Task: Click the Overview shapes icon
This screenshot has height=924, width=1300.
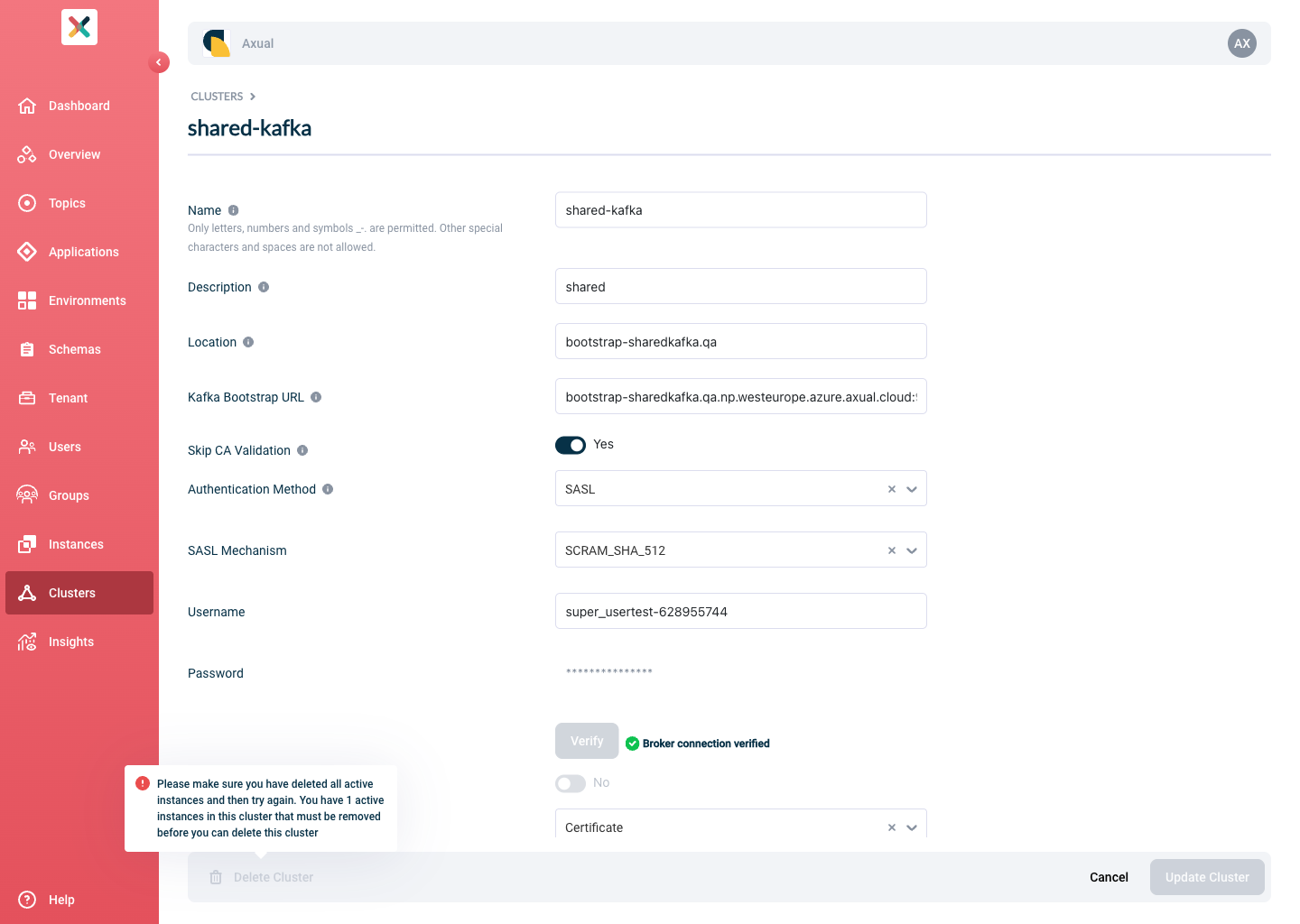Action: [x=27, y=154]
